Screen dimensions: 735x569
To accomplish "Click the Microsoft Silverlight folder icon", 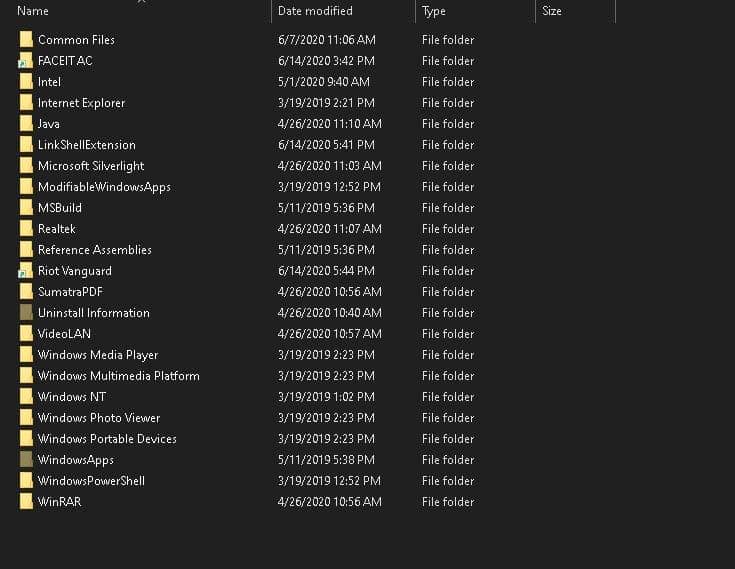I will point(26,165).
